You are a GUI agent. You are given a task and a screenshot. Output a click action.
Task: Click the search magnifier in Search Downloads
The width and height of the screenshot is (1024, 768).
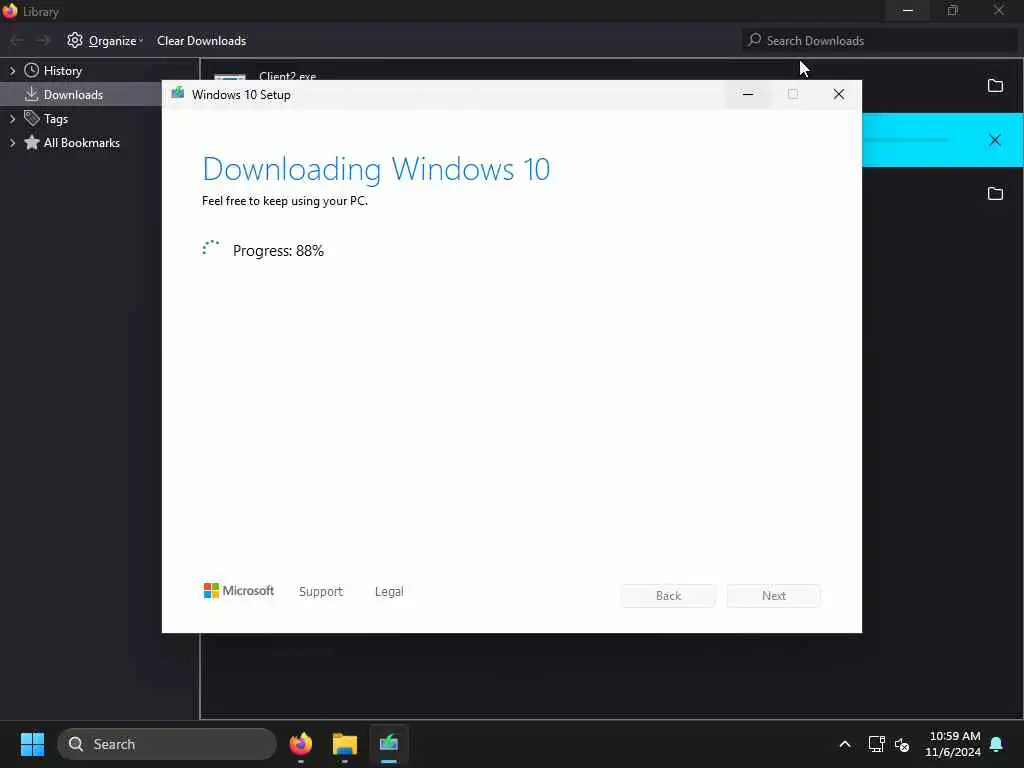pyautogui.click(x=754, y=40)
